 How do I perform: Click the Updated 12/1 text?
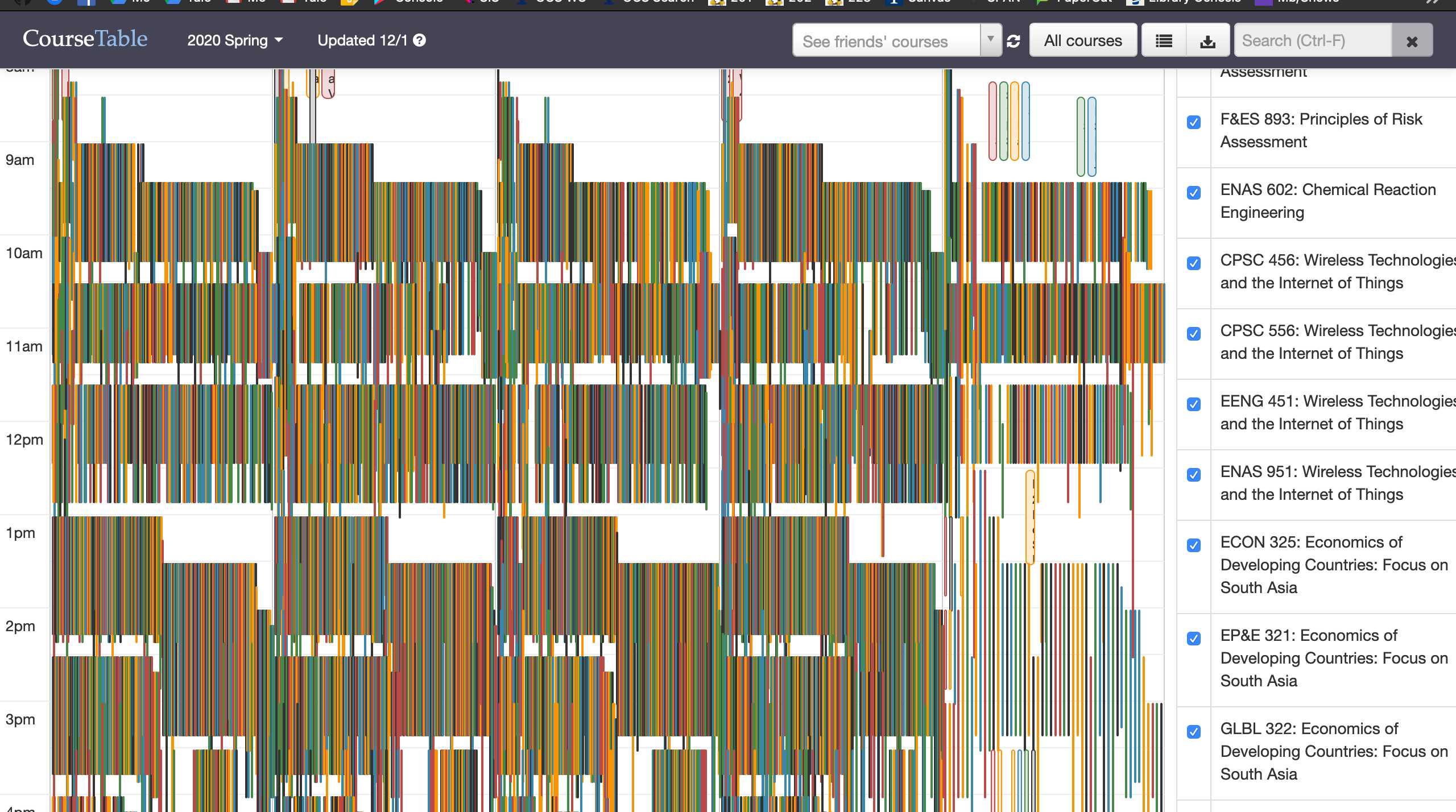(362, 40)
